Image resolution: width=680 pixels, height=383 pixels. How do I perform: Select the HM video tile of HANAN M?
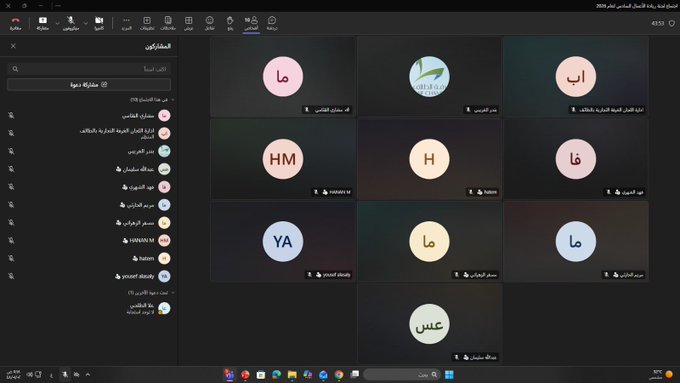pyautogui.click(x=283, y=159)
